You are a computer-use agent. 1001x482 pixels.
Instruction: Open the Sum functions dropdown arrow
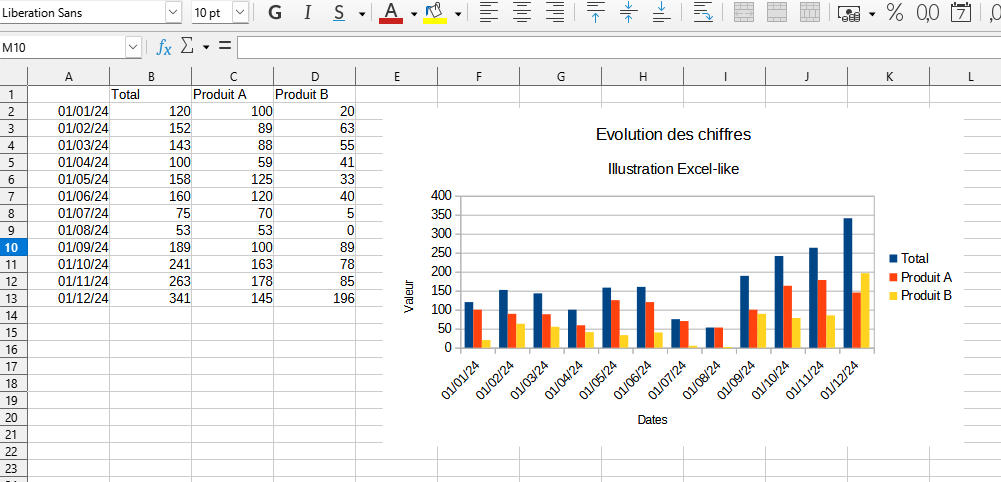pos(206,47)
